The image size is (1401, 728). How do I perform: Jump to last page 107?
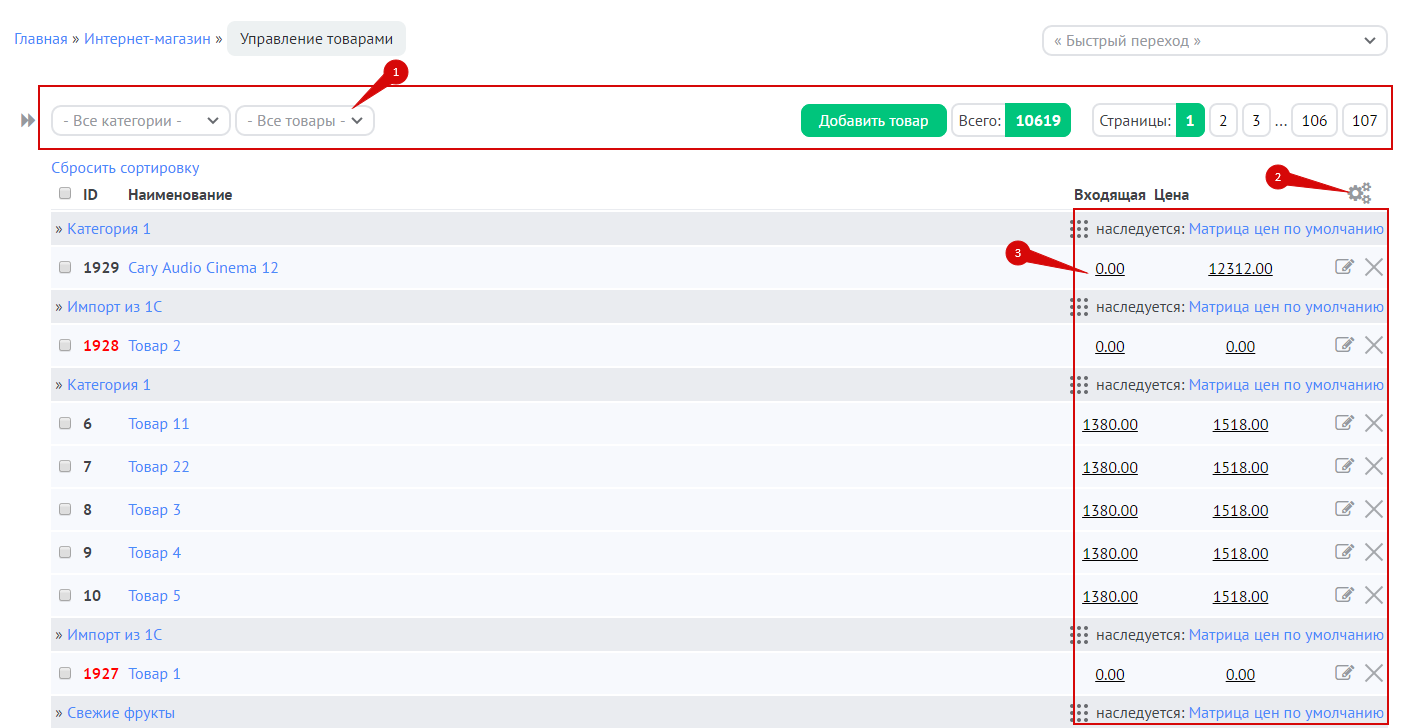(x=1364, y=121)
